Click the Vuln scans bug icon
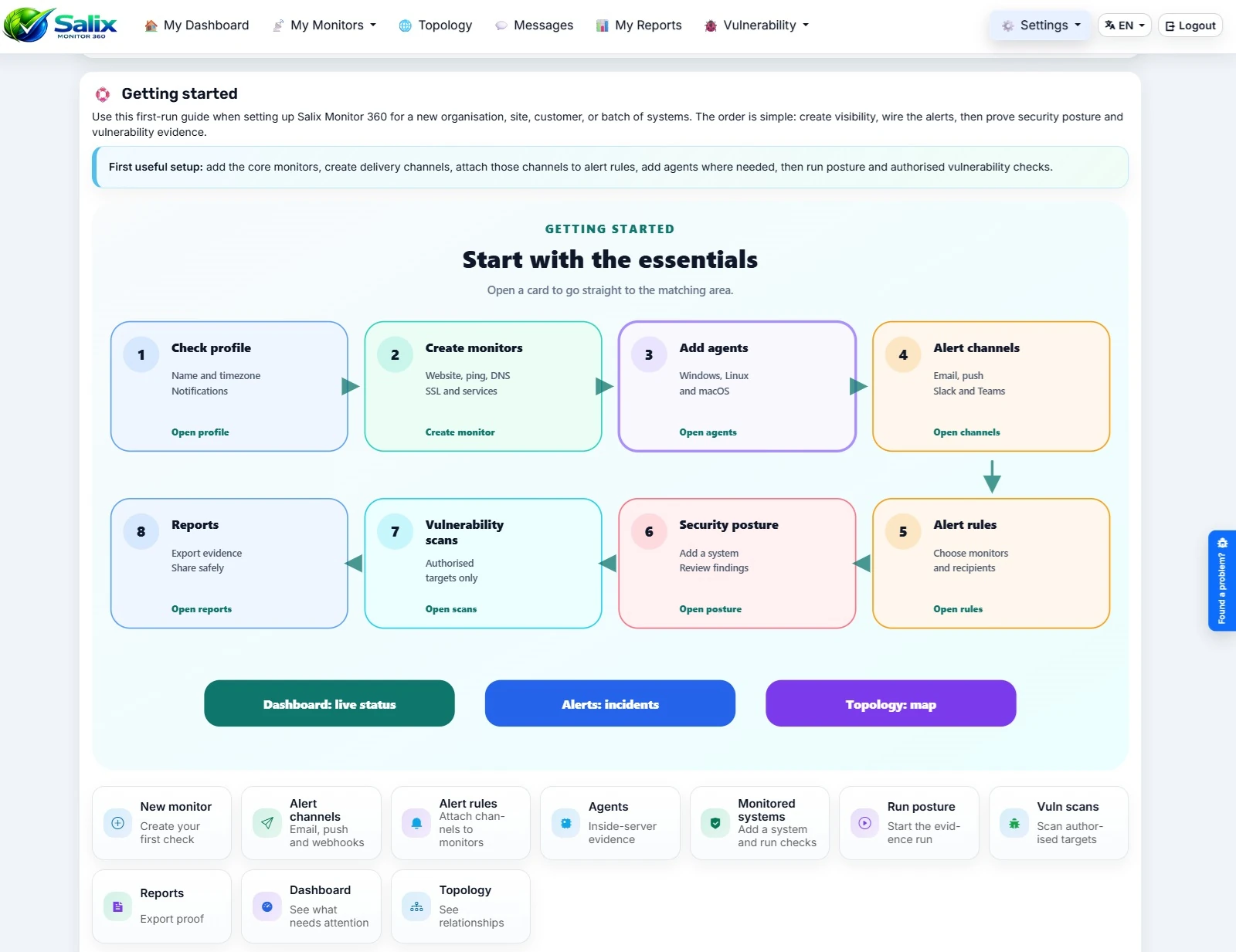Viewport: 1236px width, 952px height. coord(1014,823)
